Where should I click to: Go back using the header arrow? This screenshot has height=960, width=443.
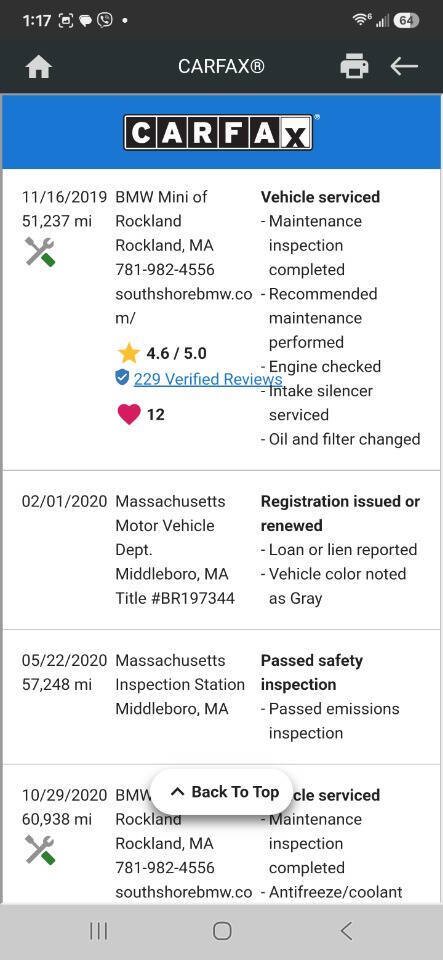pyautogui.click(x=404, y=66)
